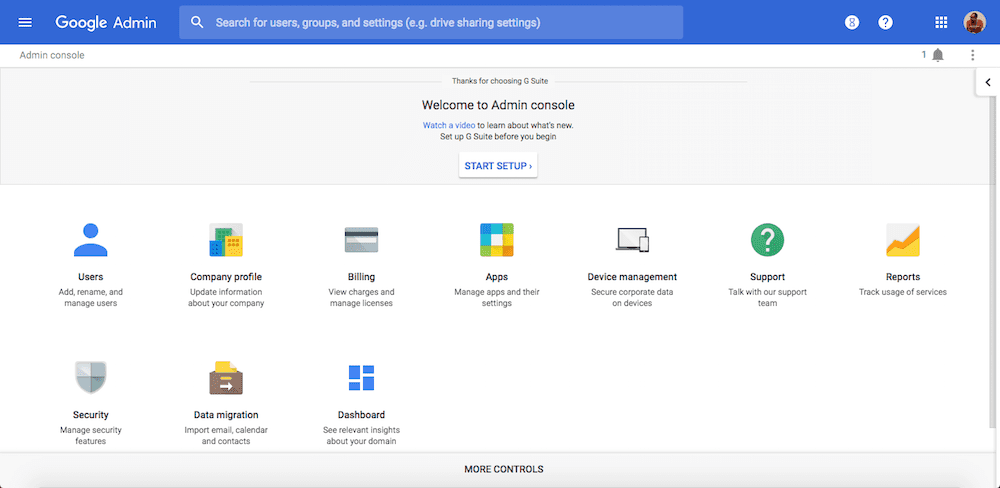The image size is (1000, 488).
Task: Click the Reports chart icon
Action: coord(902,240)
